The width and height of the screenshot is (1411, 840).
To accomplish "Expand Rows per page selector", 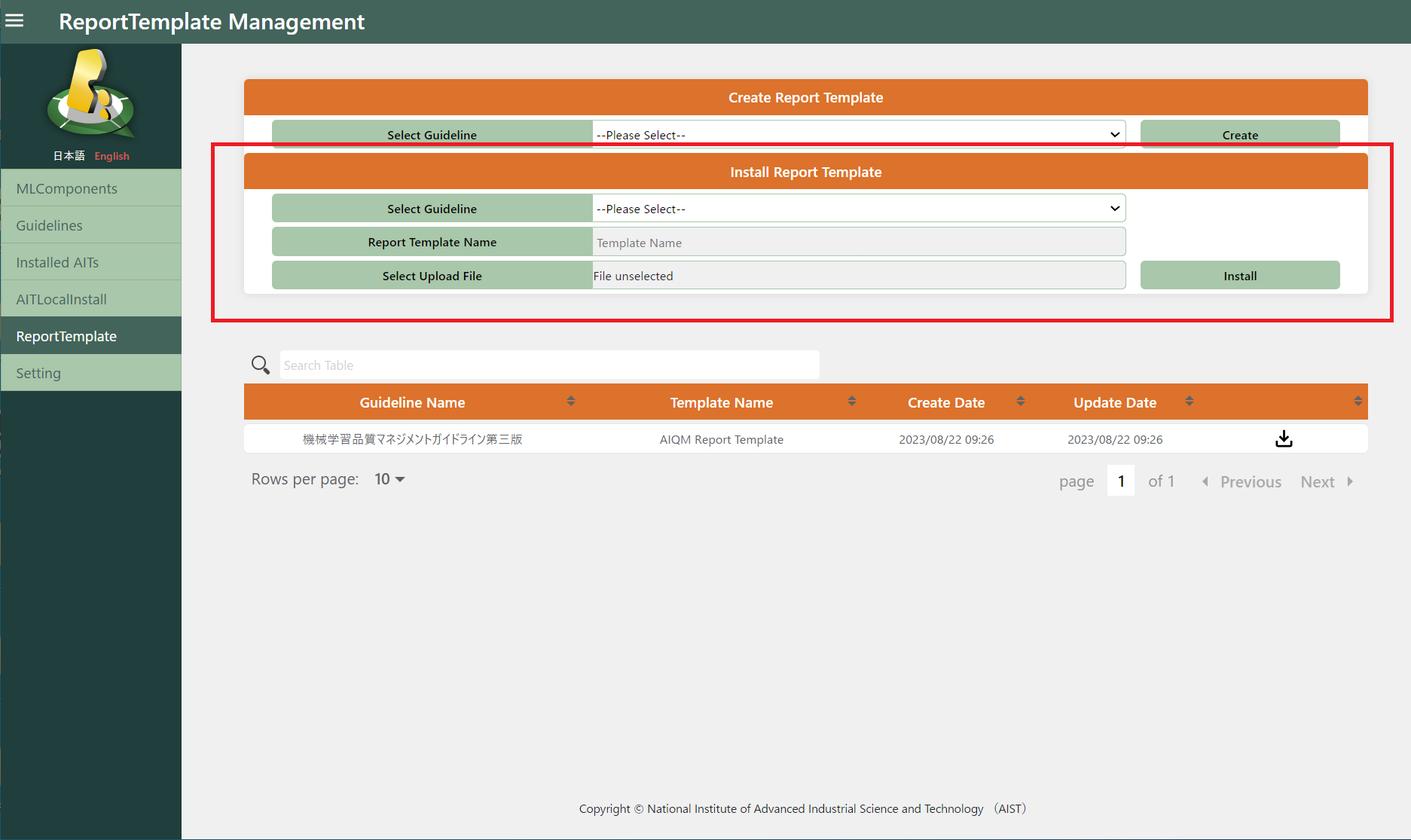I will click(x=389, y=479).
